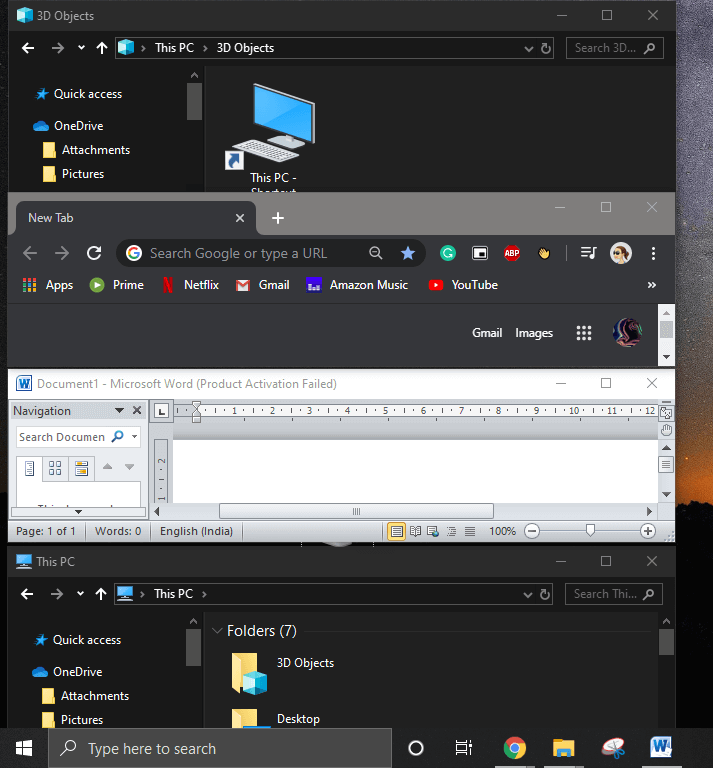Select the New Tab tab in Chrome

[130, 218]
